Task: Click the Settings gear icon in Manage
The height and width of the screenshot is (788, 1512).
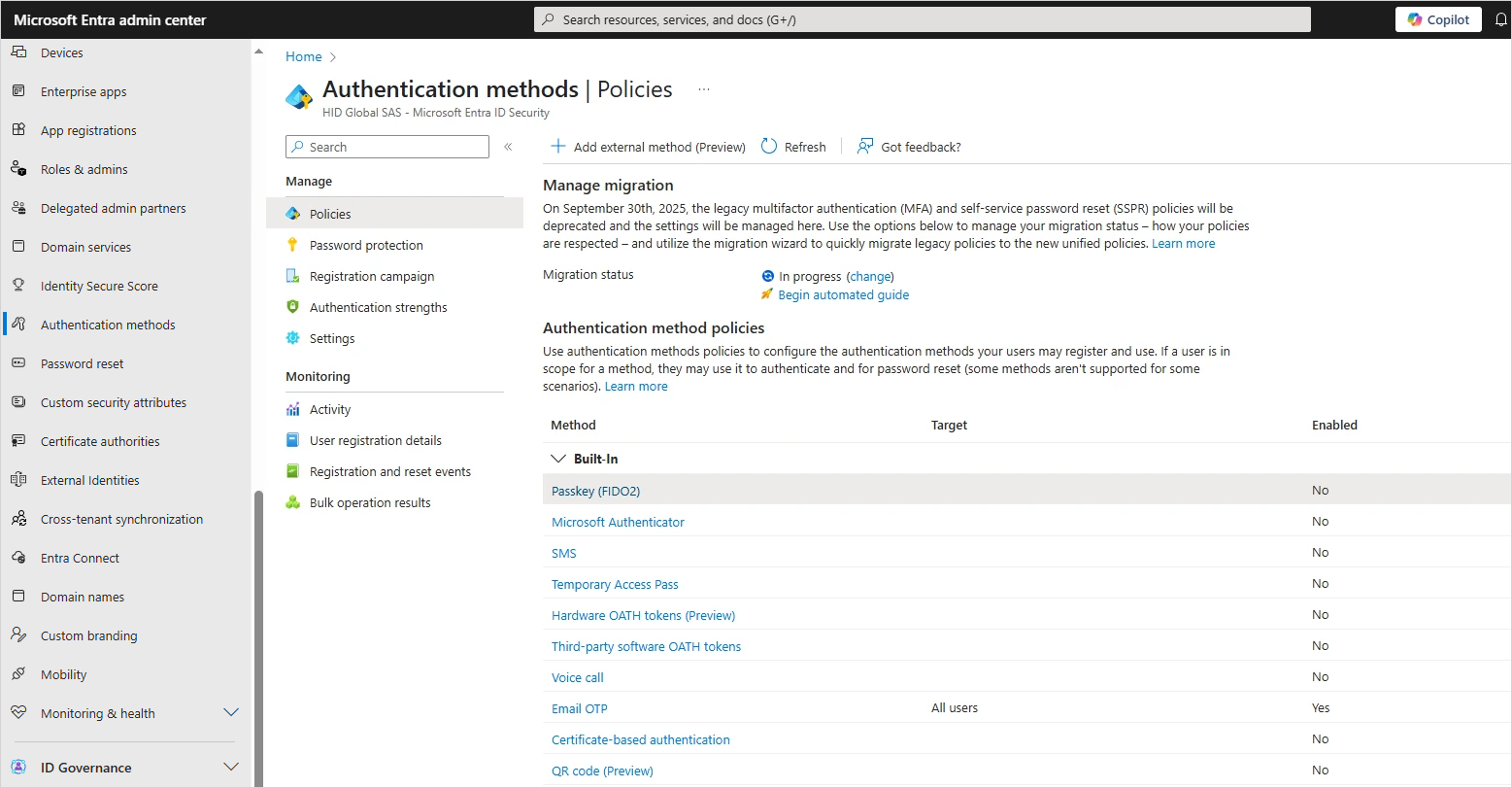Action: point(292,338)
